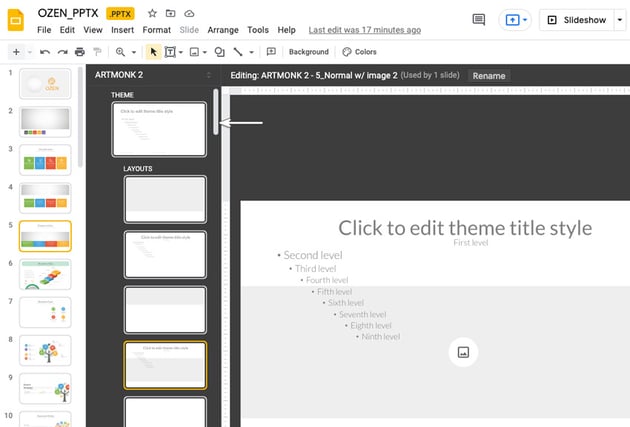Click the image placeholder icon on slide
The image size is (630, 427).
tap(463, 351)
